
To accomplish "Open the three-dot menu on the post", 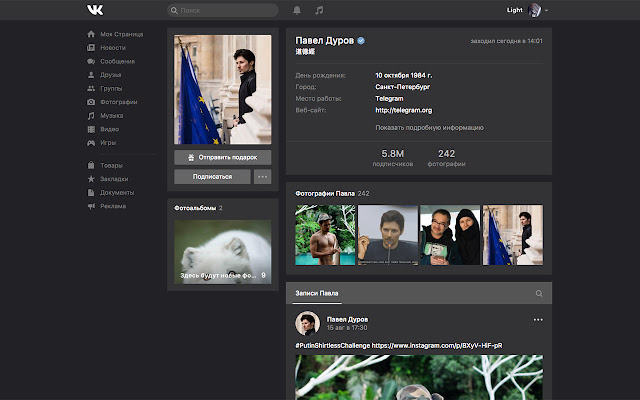I will point(538,320).
